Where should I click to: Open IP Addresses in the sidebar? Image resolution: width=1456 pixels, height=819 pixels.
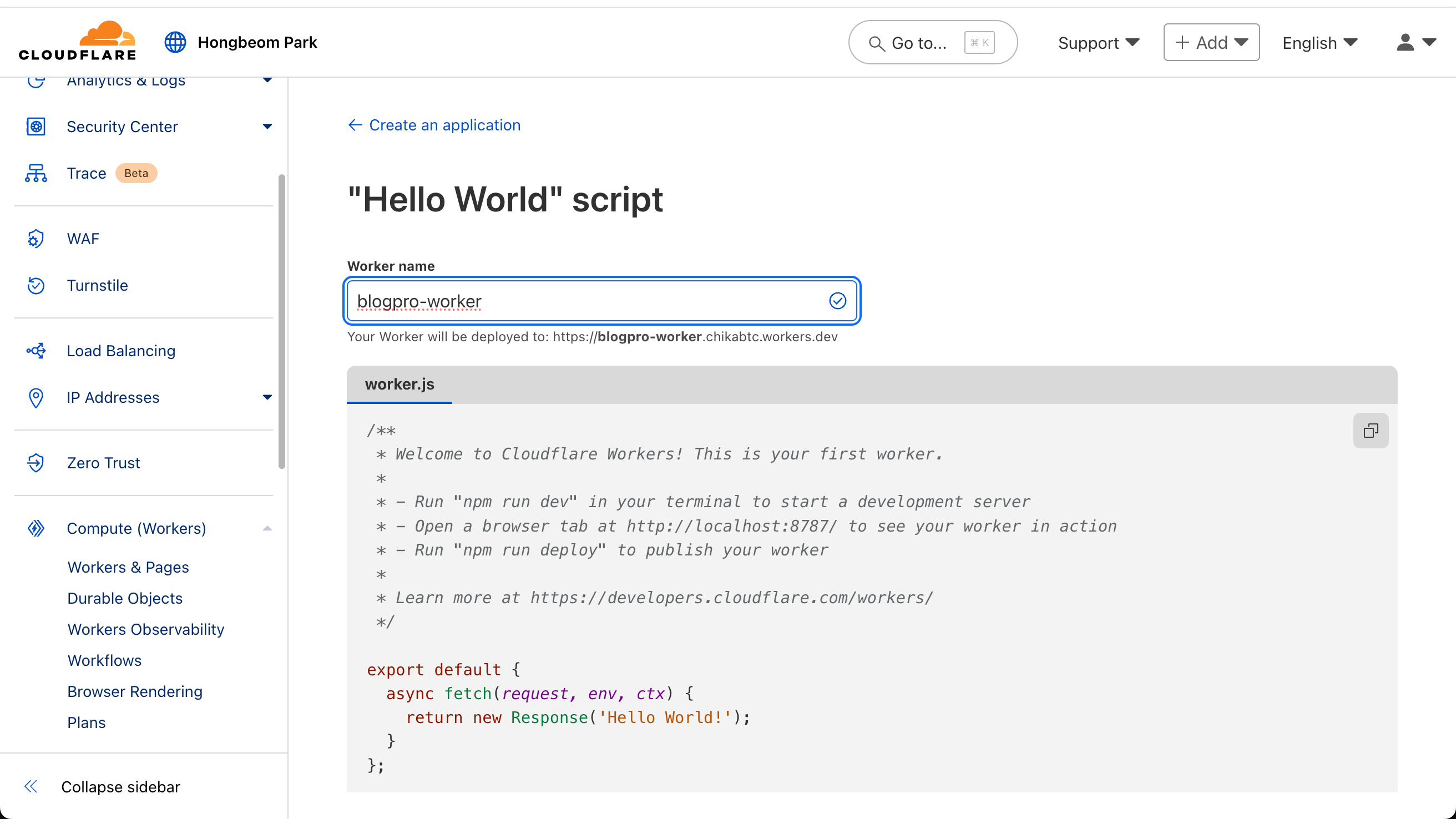pos(113,397)
